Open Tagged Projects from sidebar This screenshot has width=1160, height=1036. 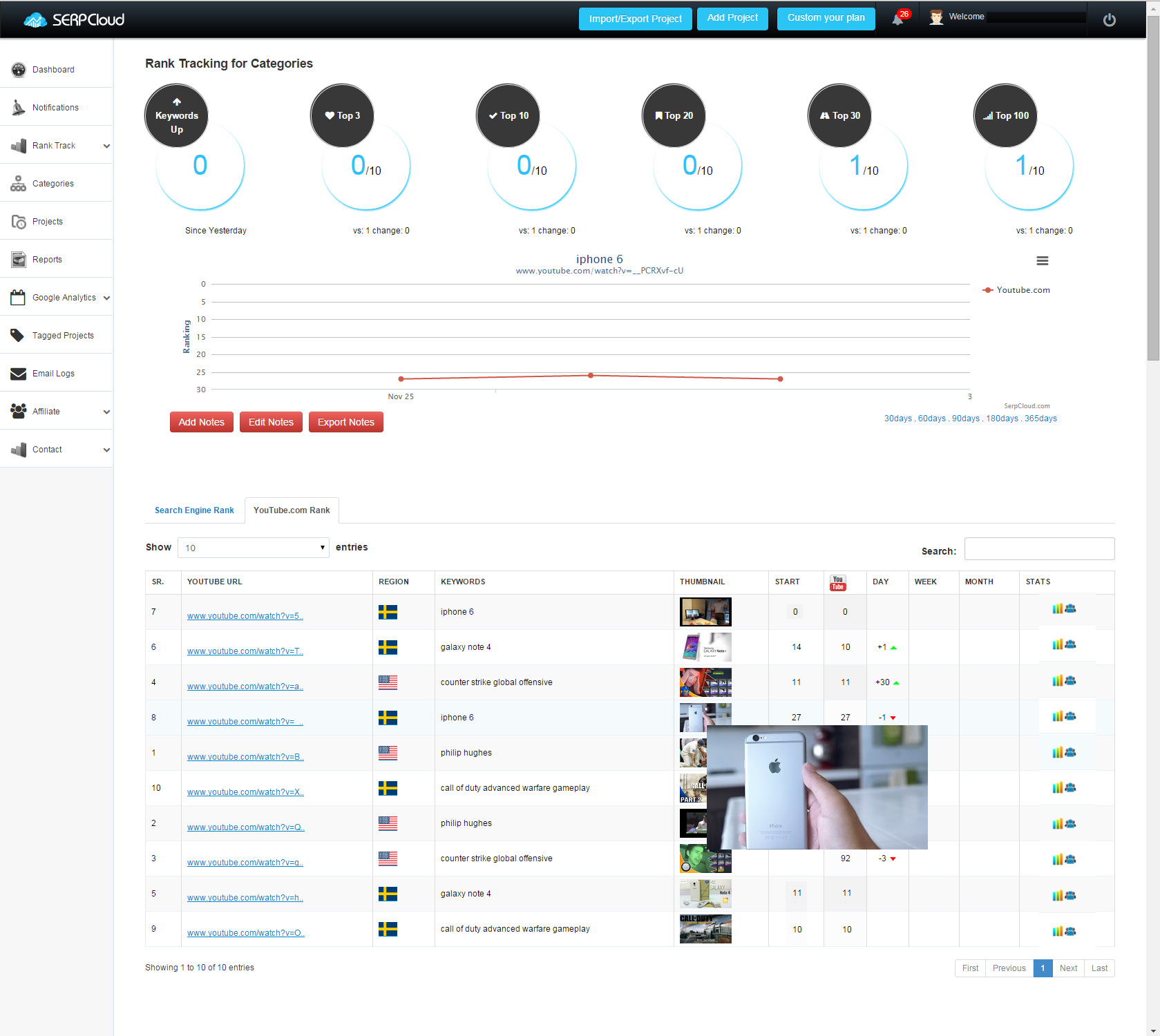coord(63,335)
